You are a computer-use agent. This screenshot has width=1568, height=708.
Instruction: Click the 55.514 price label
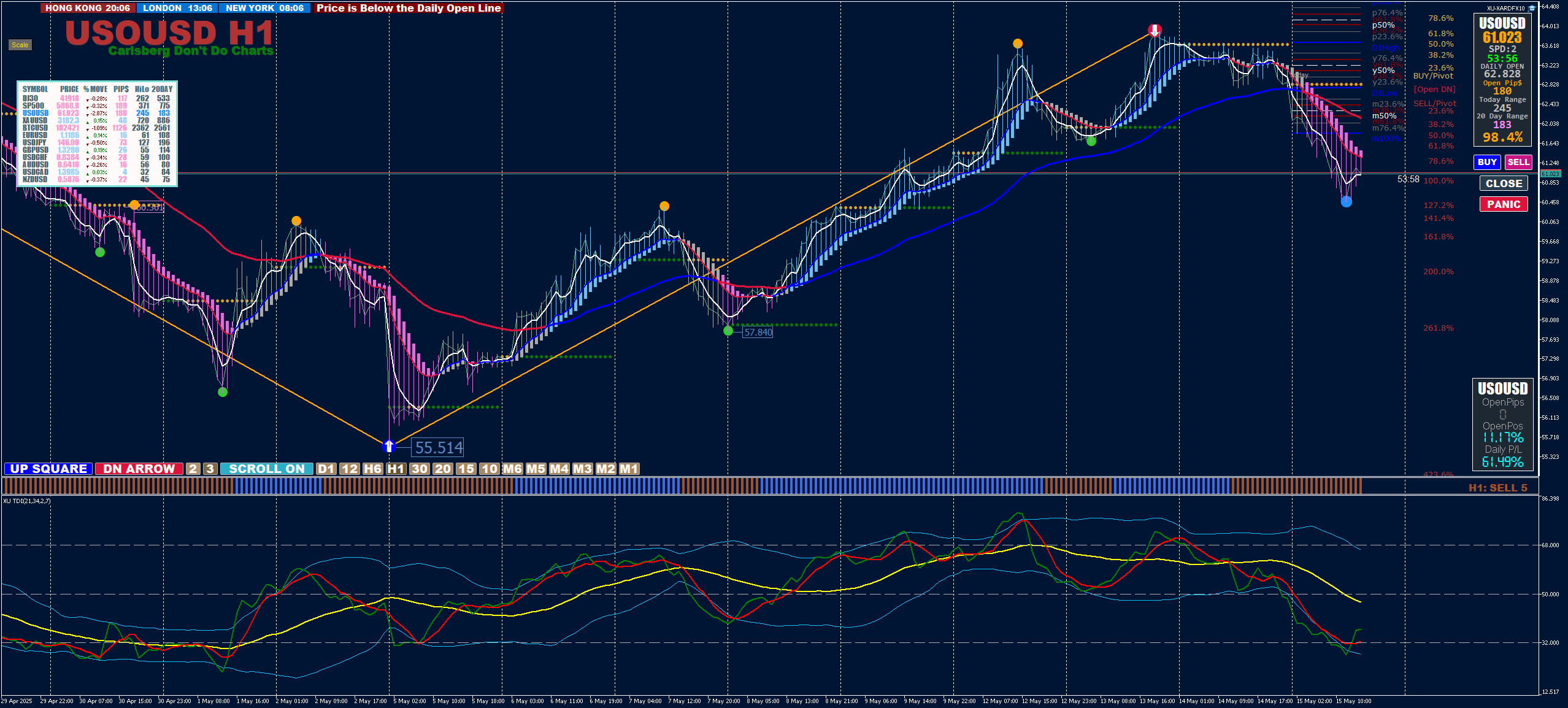click(438, 447)
